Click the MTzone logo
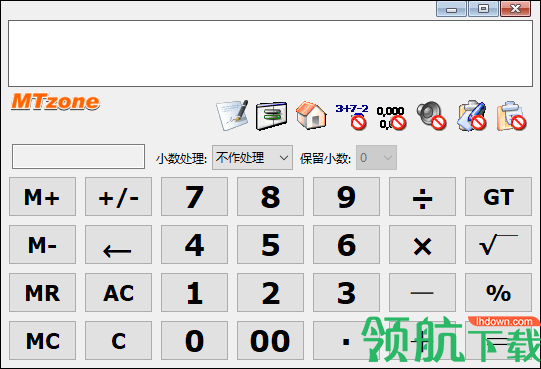 [56, 101]
